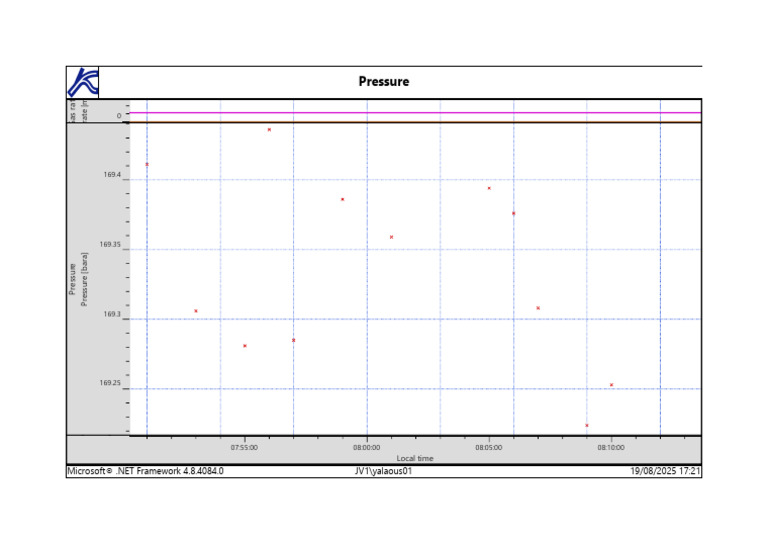Click the magenta rate line in the top strip
Image resolution: width=768 pixels, height=543 pixels.
coord(415,113)
